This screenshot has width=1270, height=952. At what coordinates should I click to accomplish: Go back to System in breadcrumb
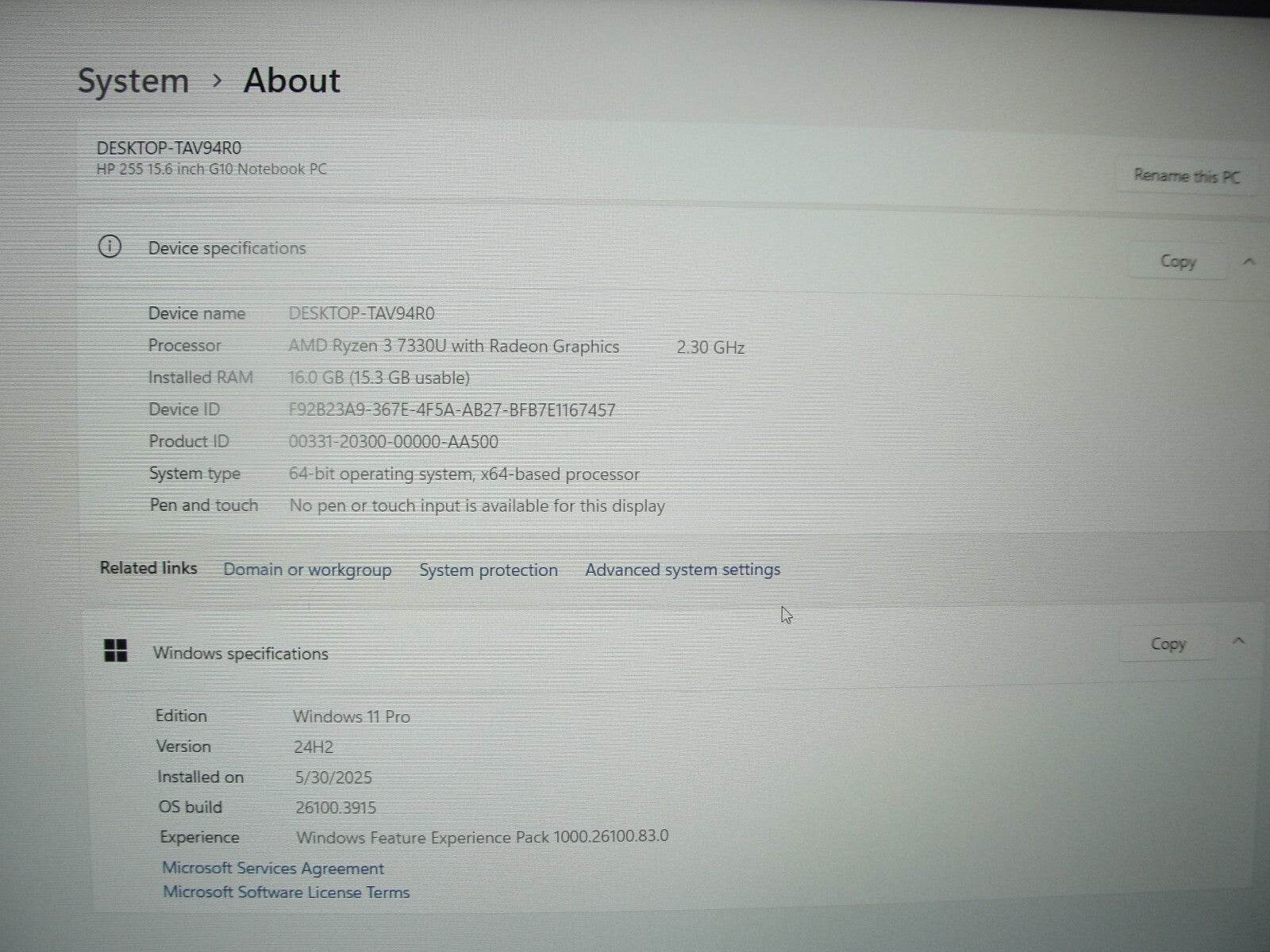[133, 81]
